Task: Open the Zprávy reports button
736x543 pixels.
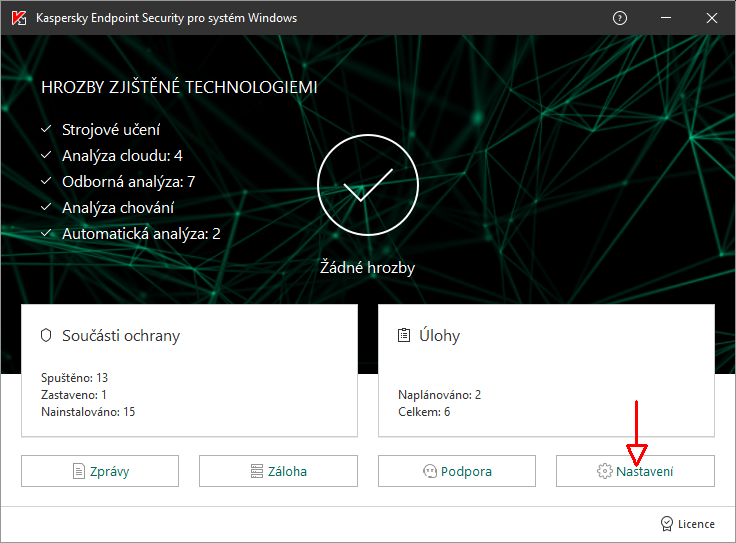Action: tap(100, 471)
